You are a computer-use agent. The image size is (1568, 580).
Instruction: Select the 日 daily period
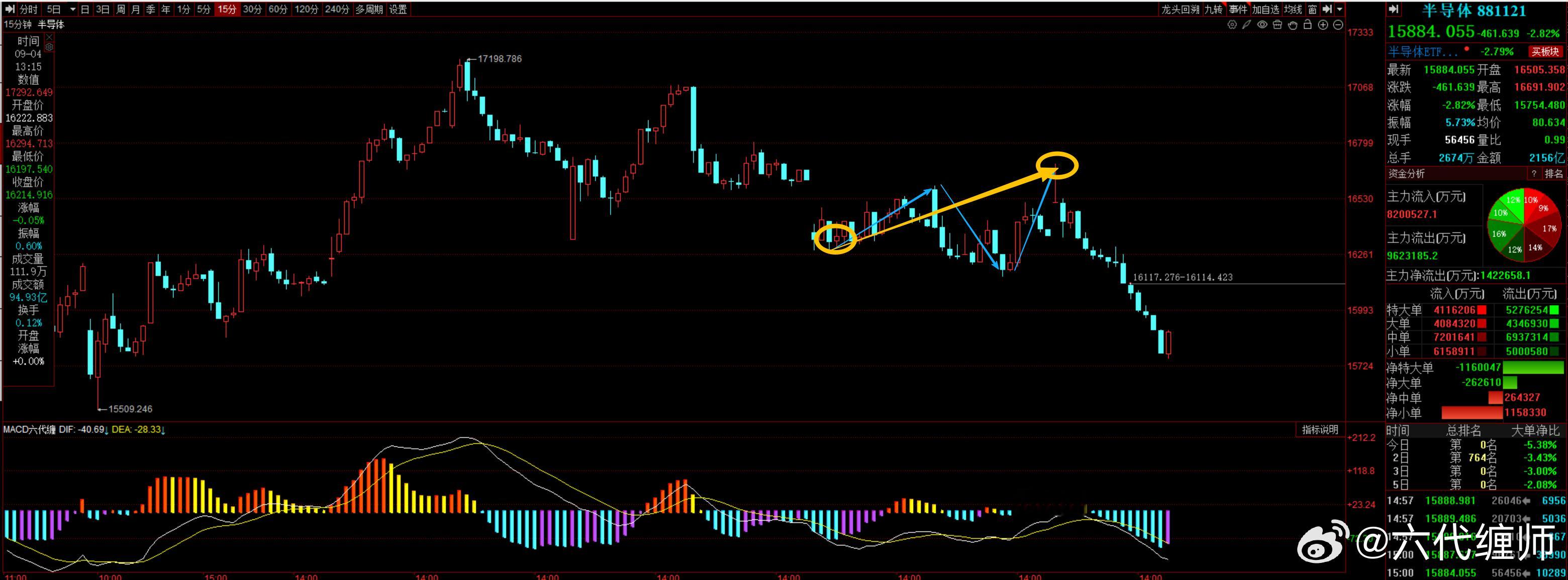(85, 9)
